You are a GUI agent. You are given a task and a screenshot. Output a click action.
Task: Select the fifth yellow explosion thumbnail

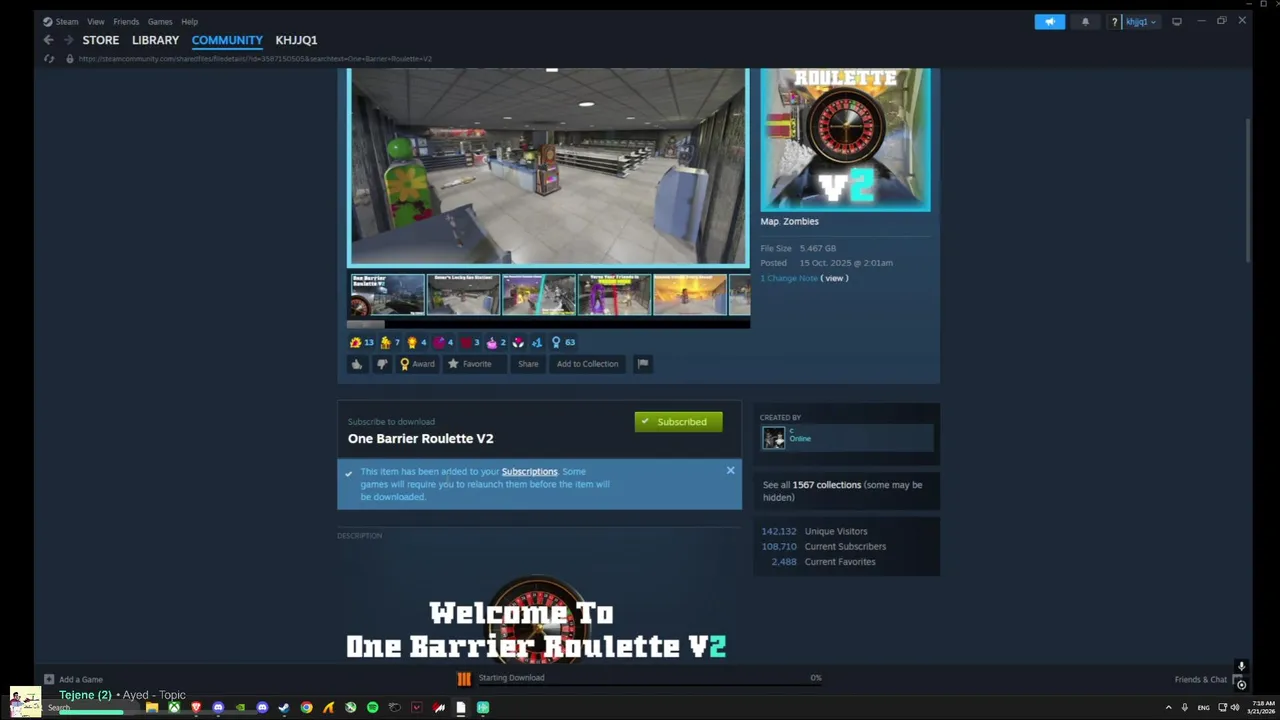pos(690,295)
